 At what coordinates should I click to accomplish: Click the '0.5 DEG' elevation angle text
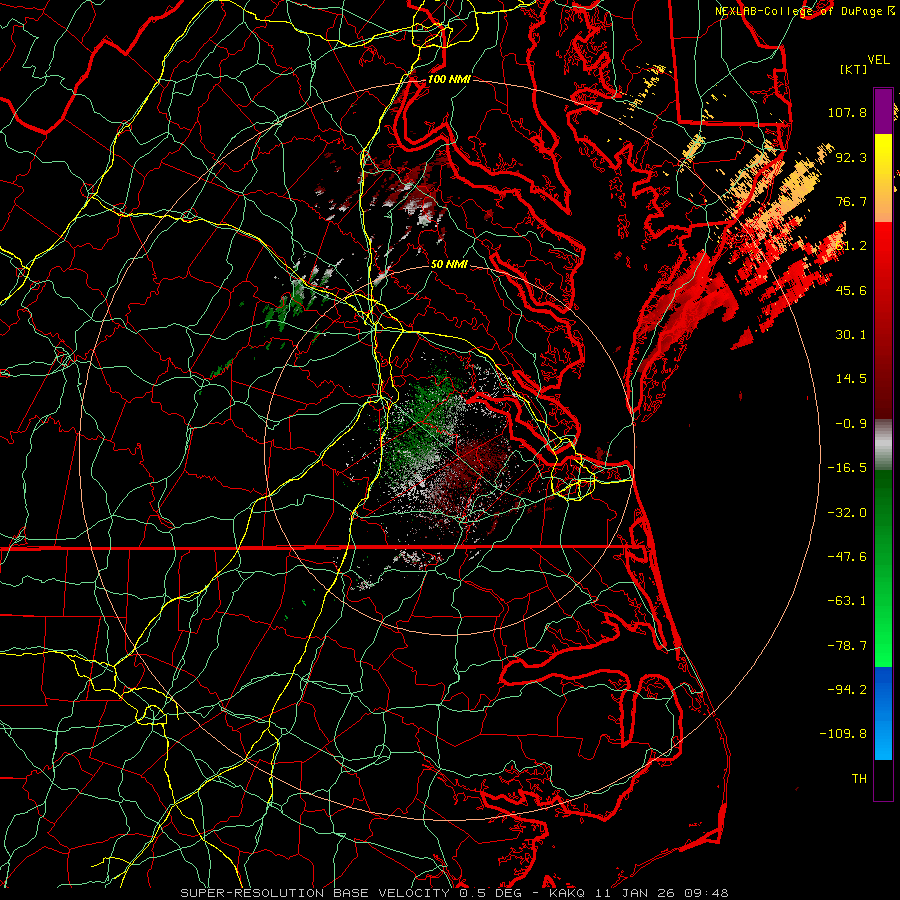pyautogui.click(x=490, y=893)
